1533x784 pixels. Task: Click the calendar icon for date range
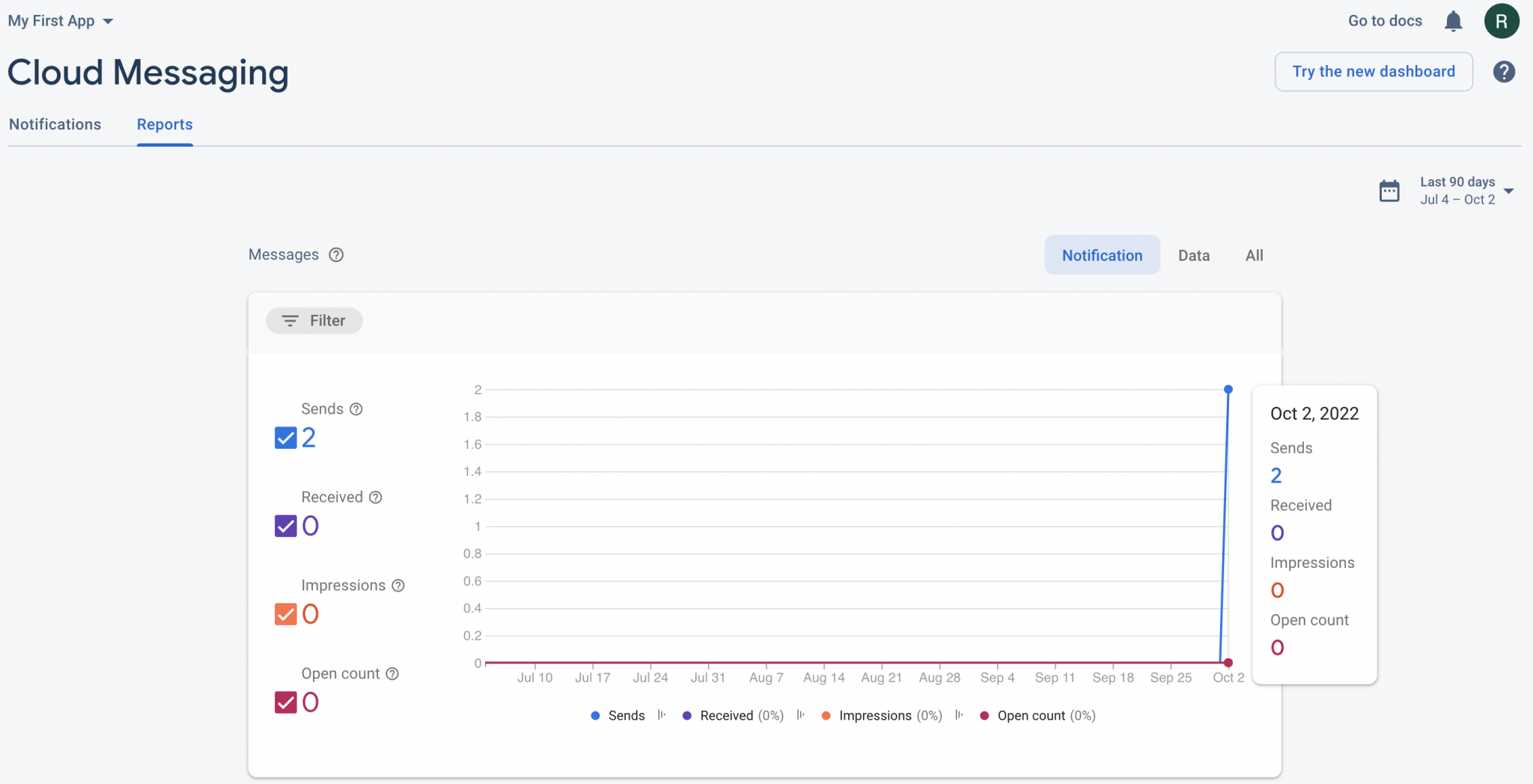[x=1389, y=191]
